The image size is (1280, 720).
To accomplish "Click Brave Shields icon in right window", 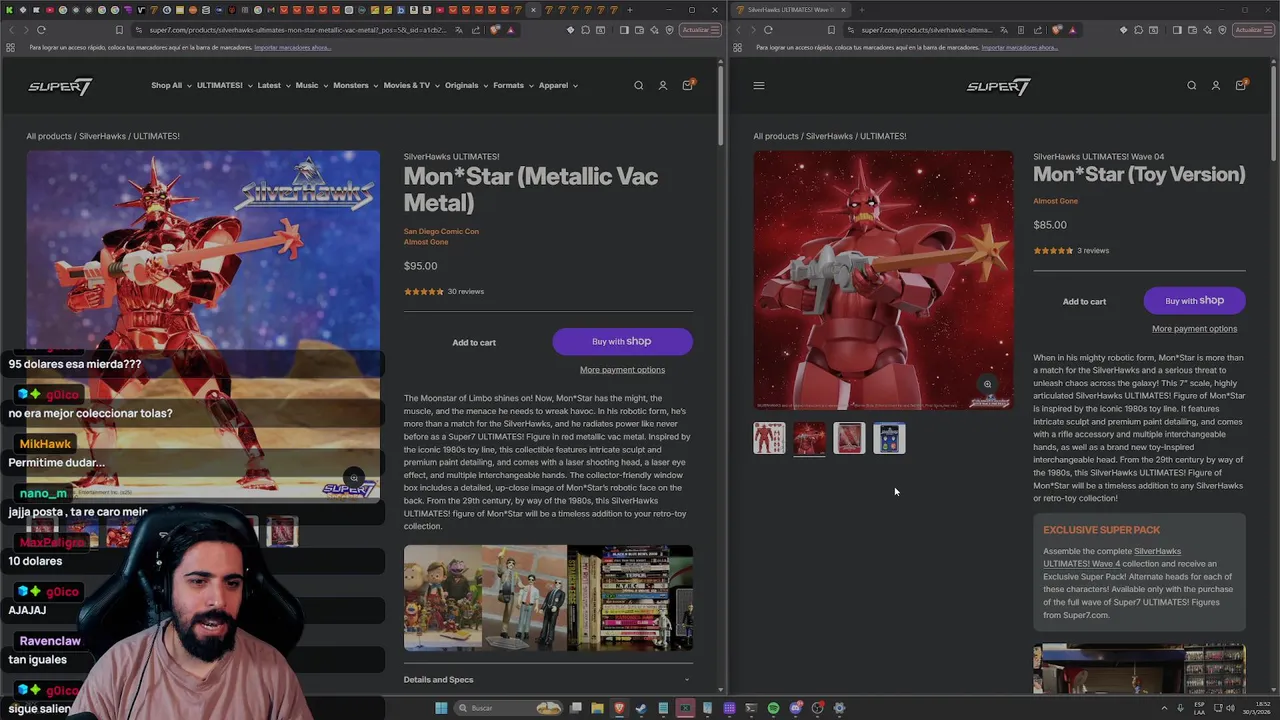I will [1057, 30].
